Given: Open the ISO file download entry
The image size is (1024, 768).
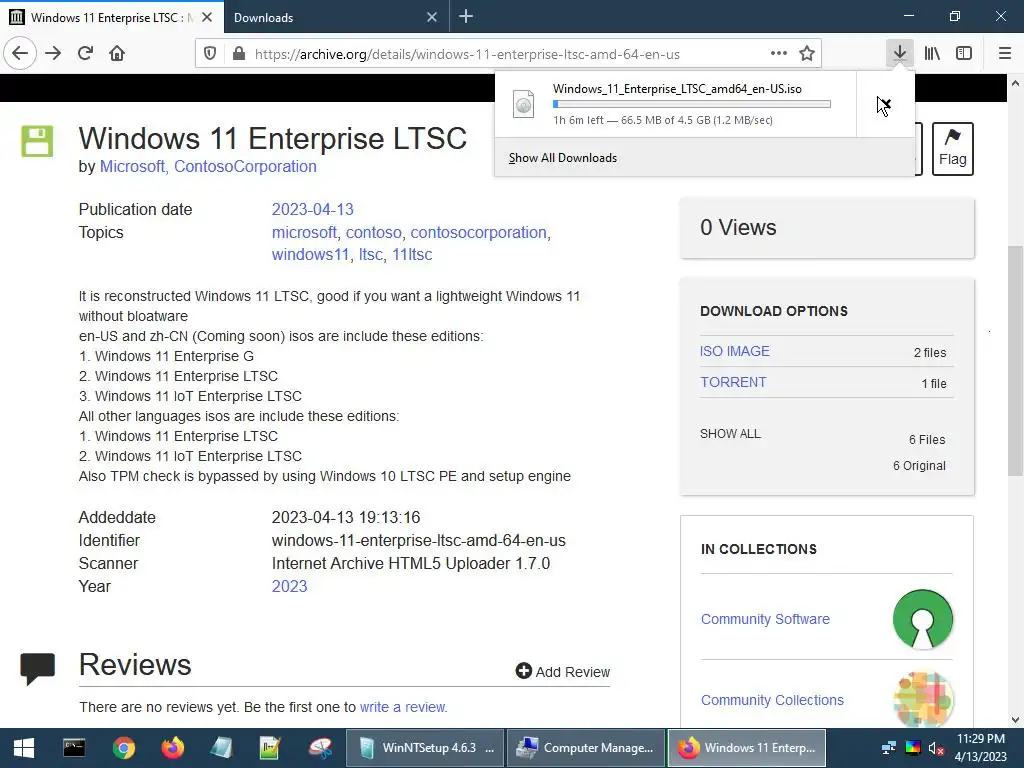Looking at the screenshot, I should click(675, 104).
